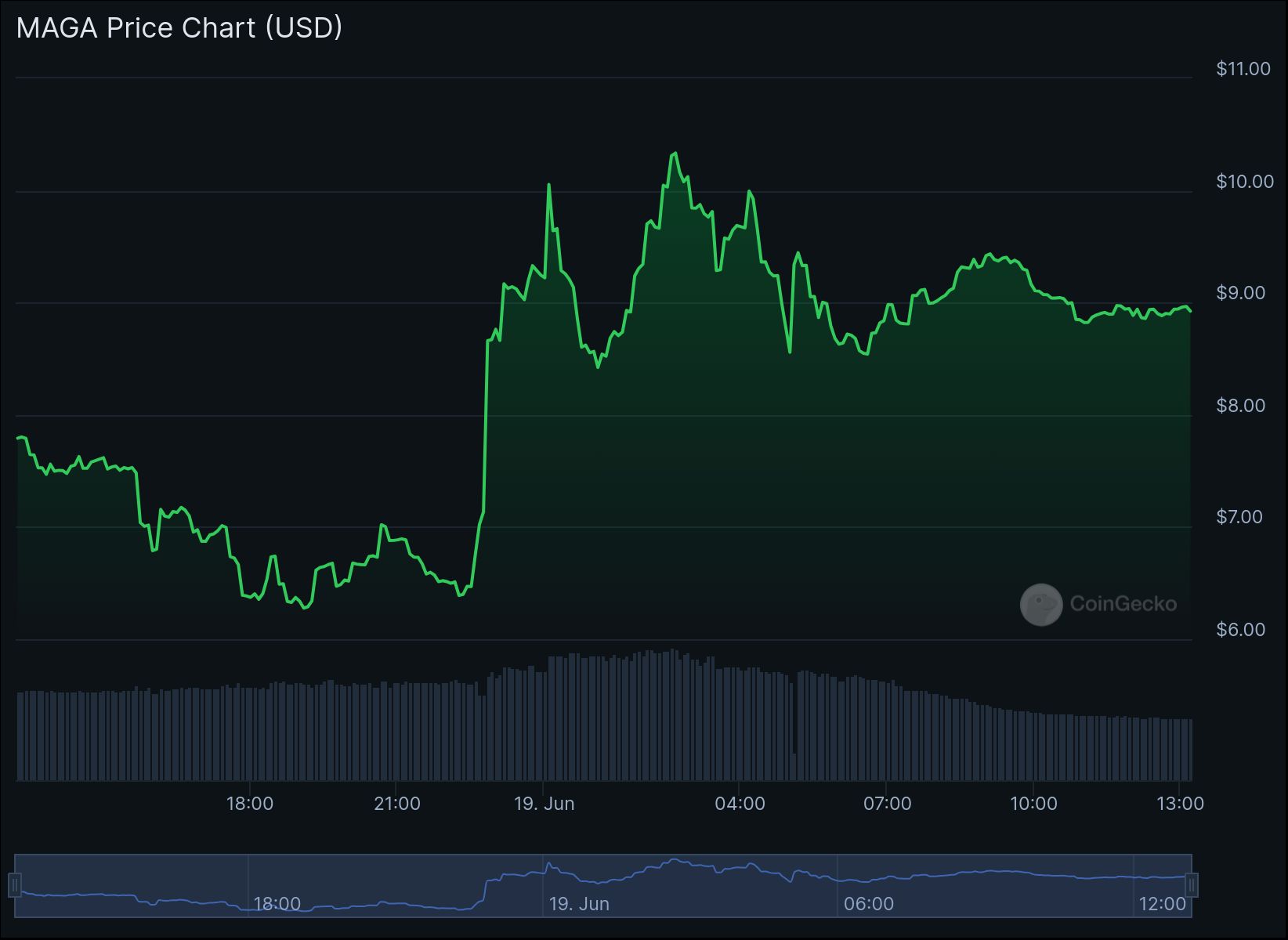Viewport: 1288px width, 940px height.
Task: Click the 10:00 time axis label
Action: tap(1033, 804)
